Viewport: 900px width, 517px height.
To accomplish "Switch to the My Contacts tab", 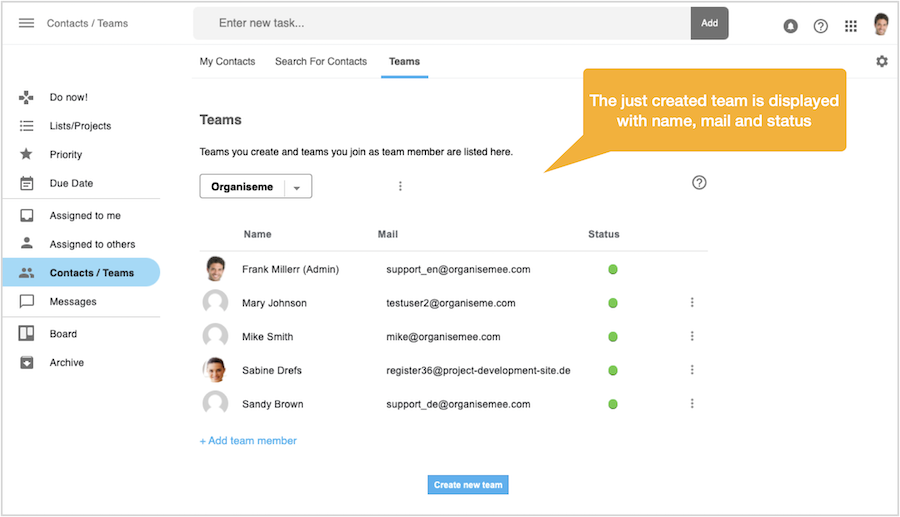I will click(x=227, y=61).
